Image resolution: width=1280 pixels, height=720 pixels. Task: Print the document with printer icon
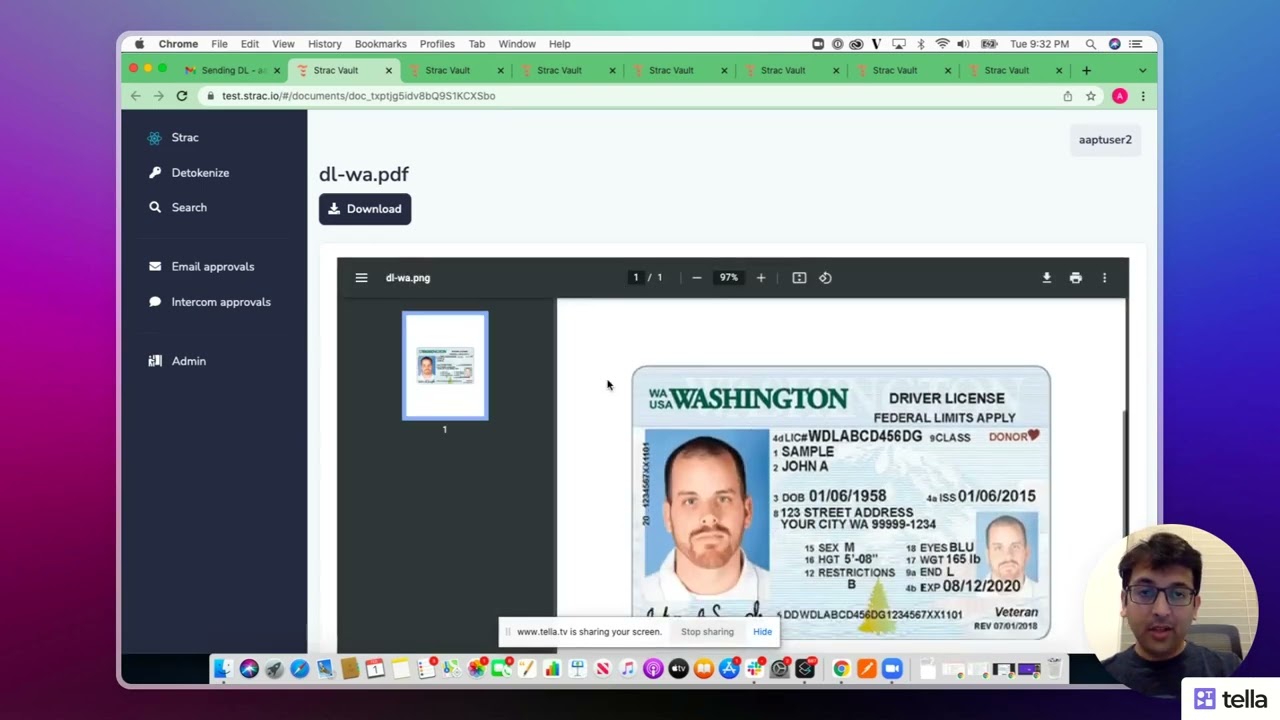pos(1076,278)
